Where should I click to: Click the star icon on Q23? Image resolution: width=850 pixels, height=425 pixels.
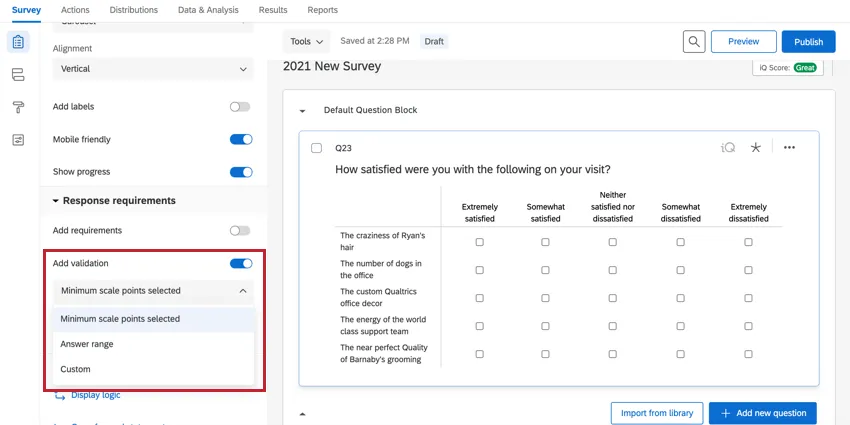tap(756, 148)
